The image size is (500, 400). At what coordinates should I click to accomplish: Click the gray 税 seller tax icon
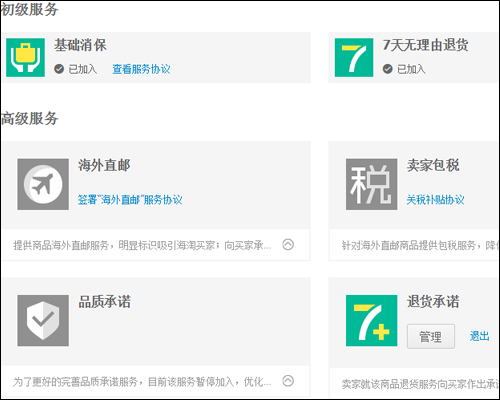click(371, 184)
